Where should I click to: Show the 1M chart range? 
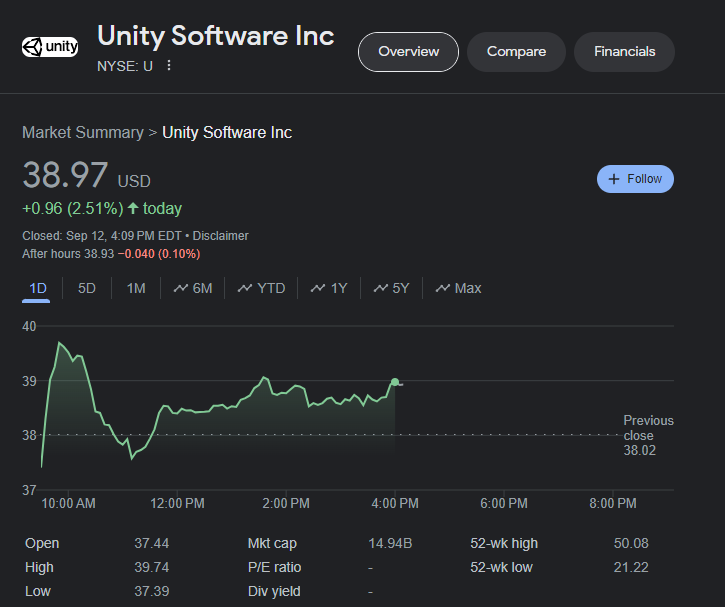[x=136, y=288]
